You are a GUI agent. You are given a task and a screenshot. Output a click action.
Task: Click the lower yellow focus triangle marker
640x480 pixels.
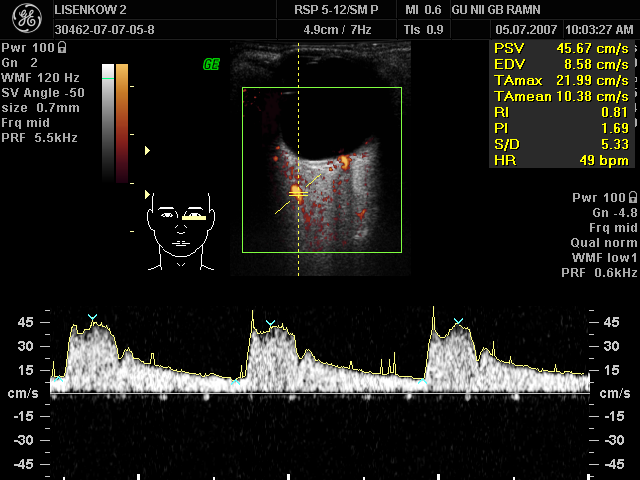point(147,195)
